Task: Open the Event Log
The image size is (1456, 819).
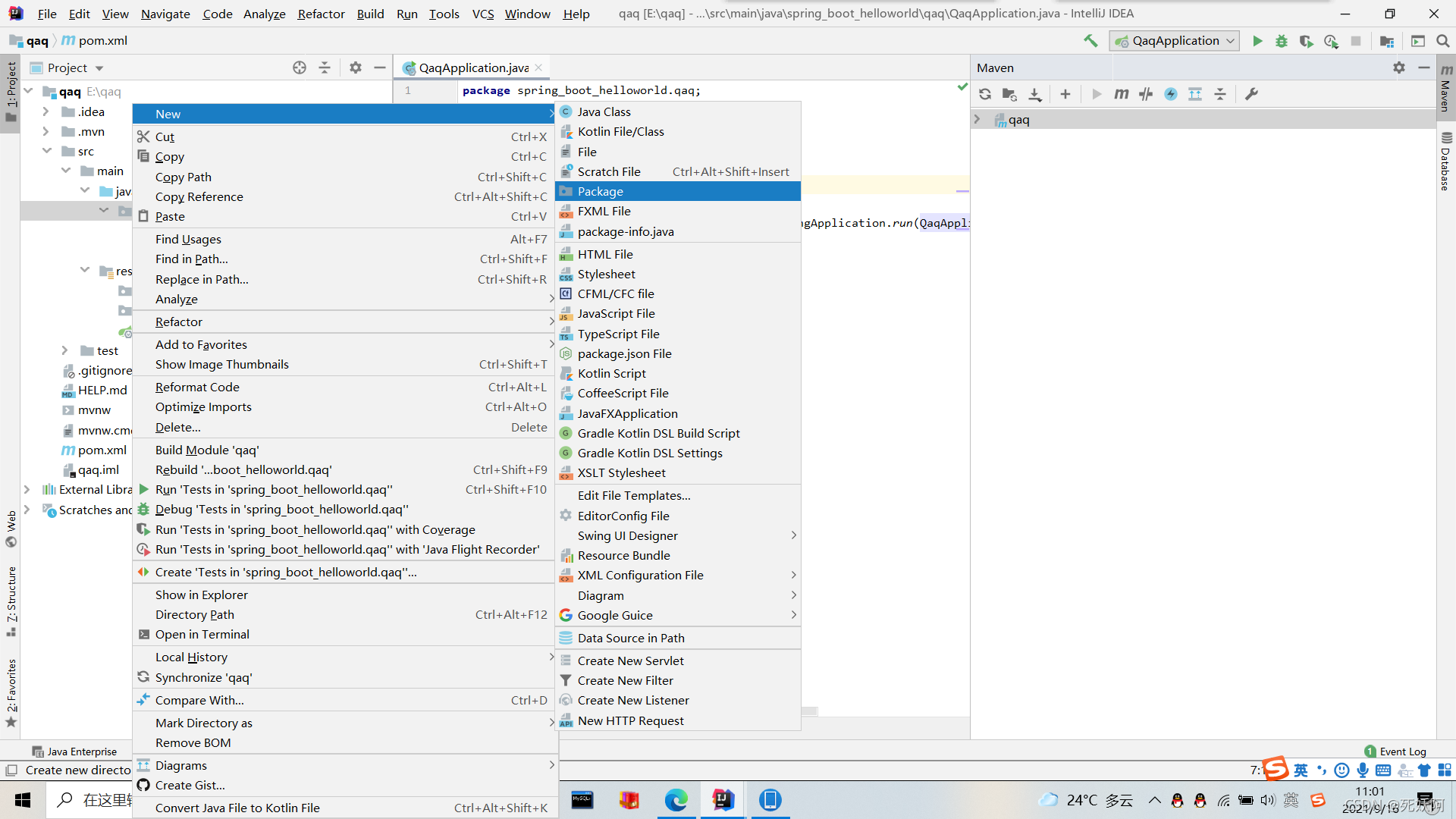Action: point(1402,751)
